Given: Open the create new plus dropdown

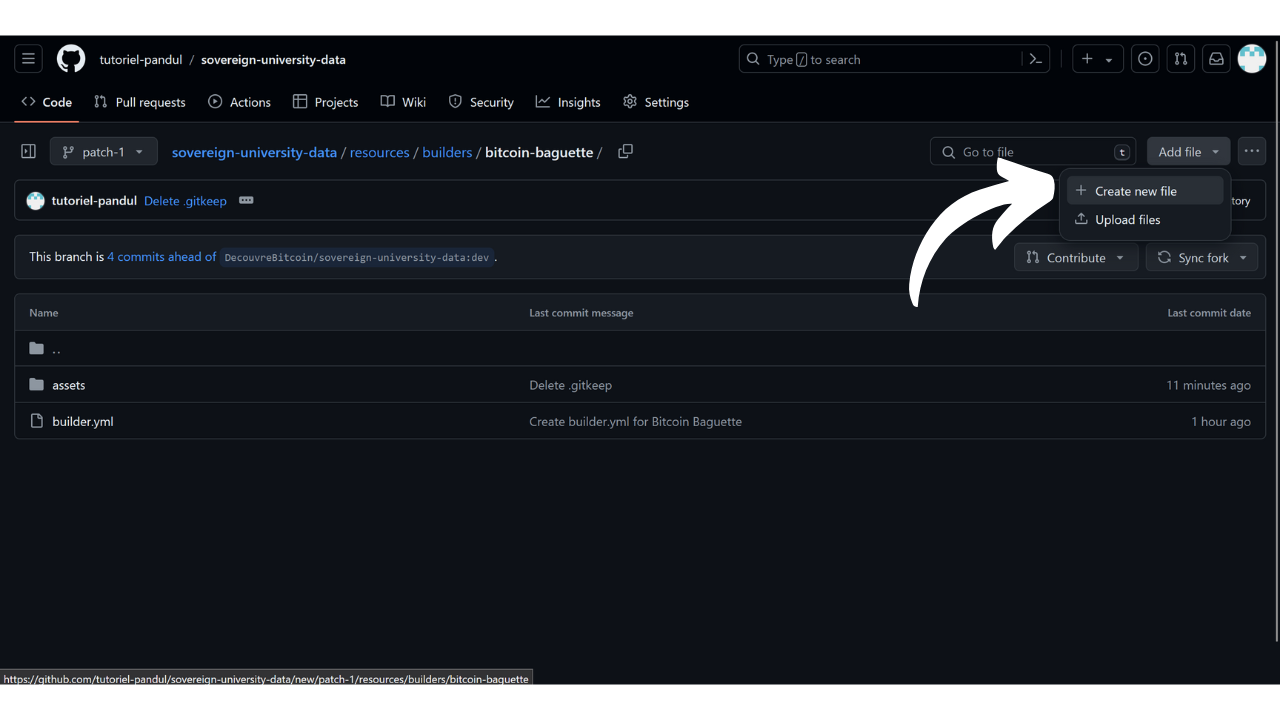Looking at the screenshot, I should click(1097, 59).
